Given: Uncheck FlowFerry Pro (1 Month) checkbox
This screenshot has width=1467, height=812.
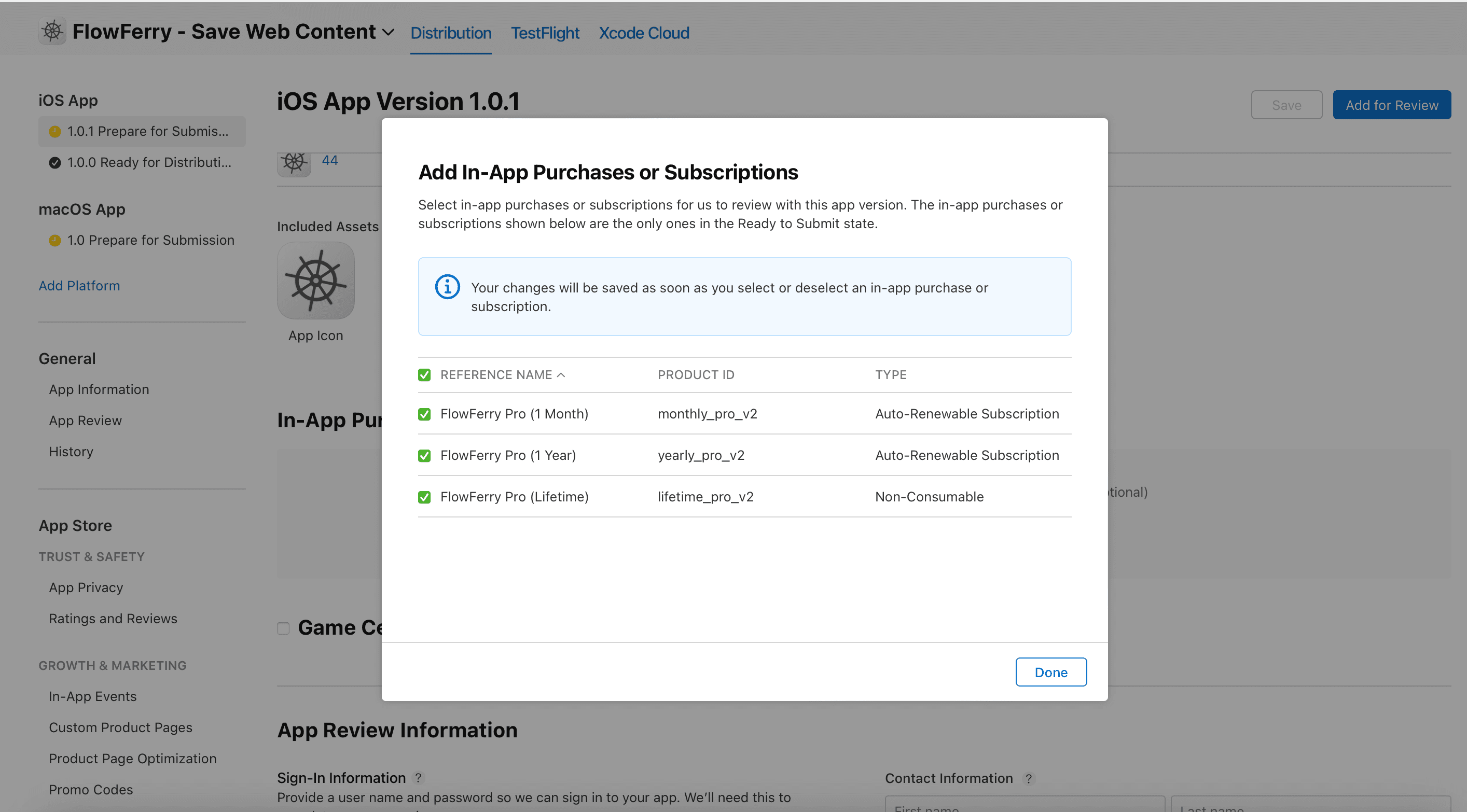Looking at the screenshot, I should pyautogui.click(x=424, y=414).
